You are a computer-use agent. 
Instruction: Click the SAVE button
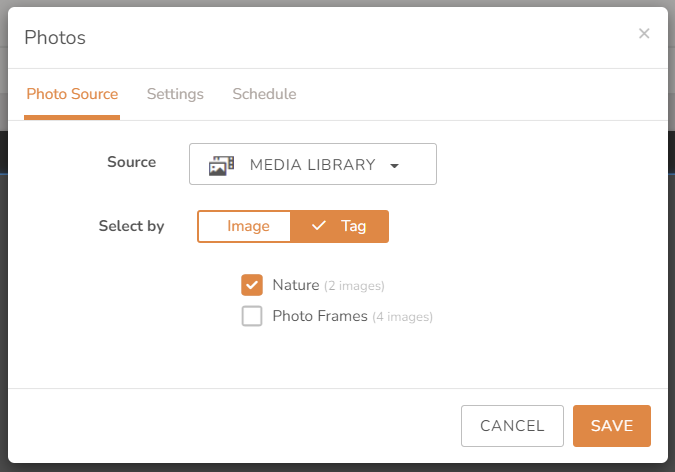pyautogui.click(x=612, y=426)
